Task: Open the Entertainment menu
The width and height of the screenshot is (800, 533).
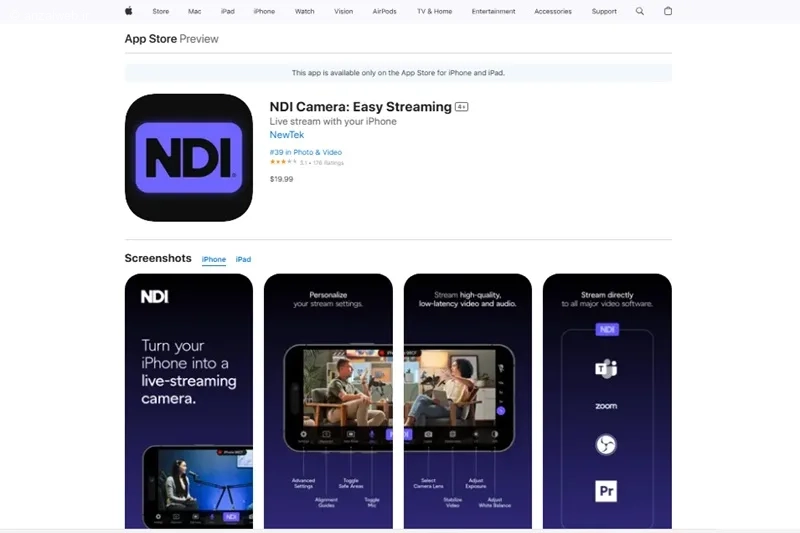Action: [x=493, y=11]
